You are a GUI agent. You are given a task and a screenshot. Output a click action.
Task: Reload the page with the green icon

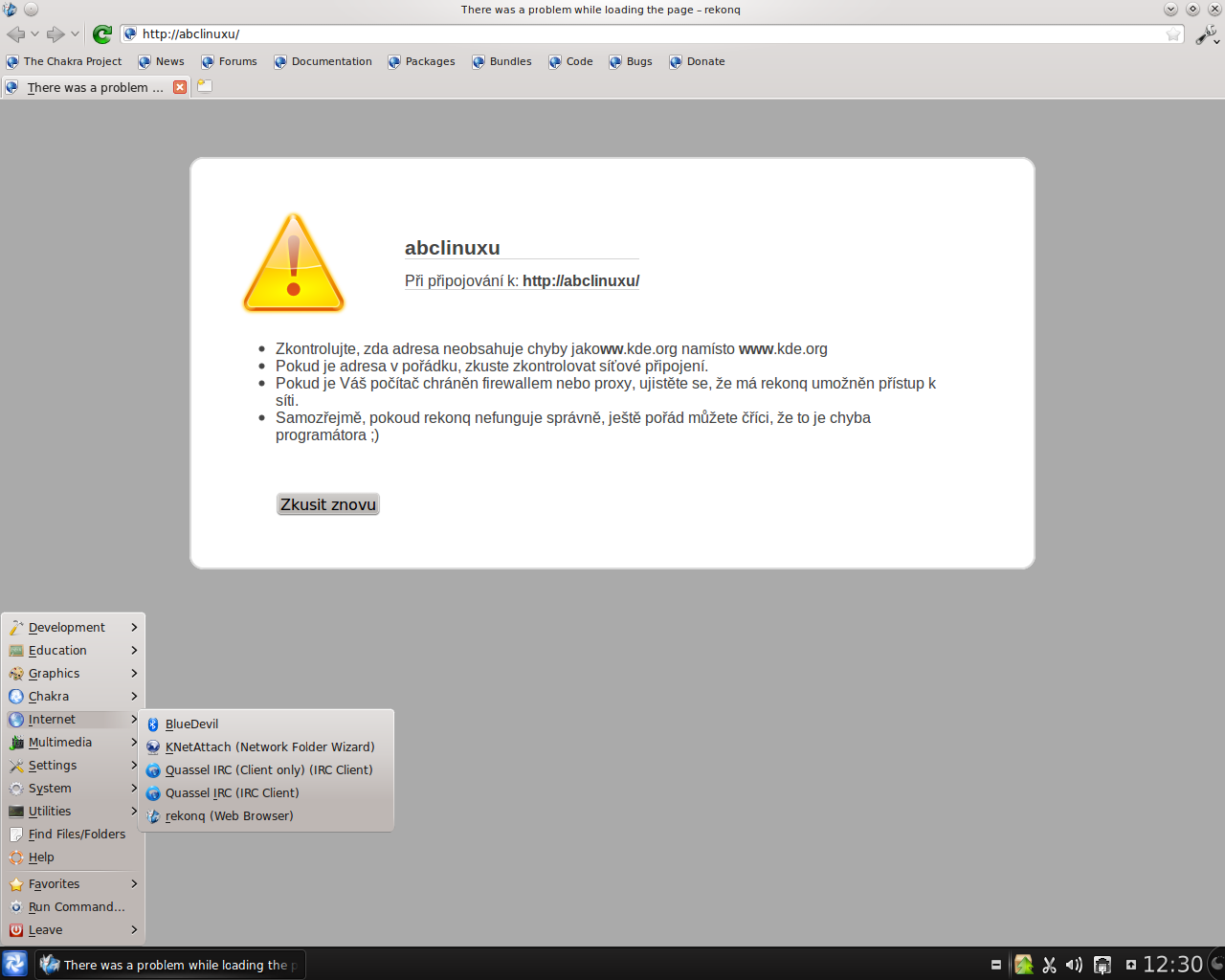coord(102,34)
